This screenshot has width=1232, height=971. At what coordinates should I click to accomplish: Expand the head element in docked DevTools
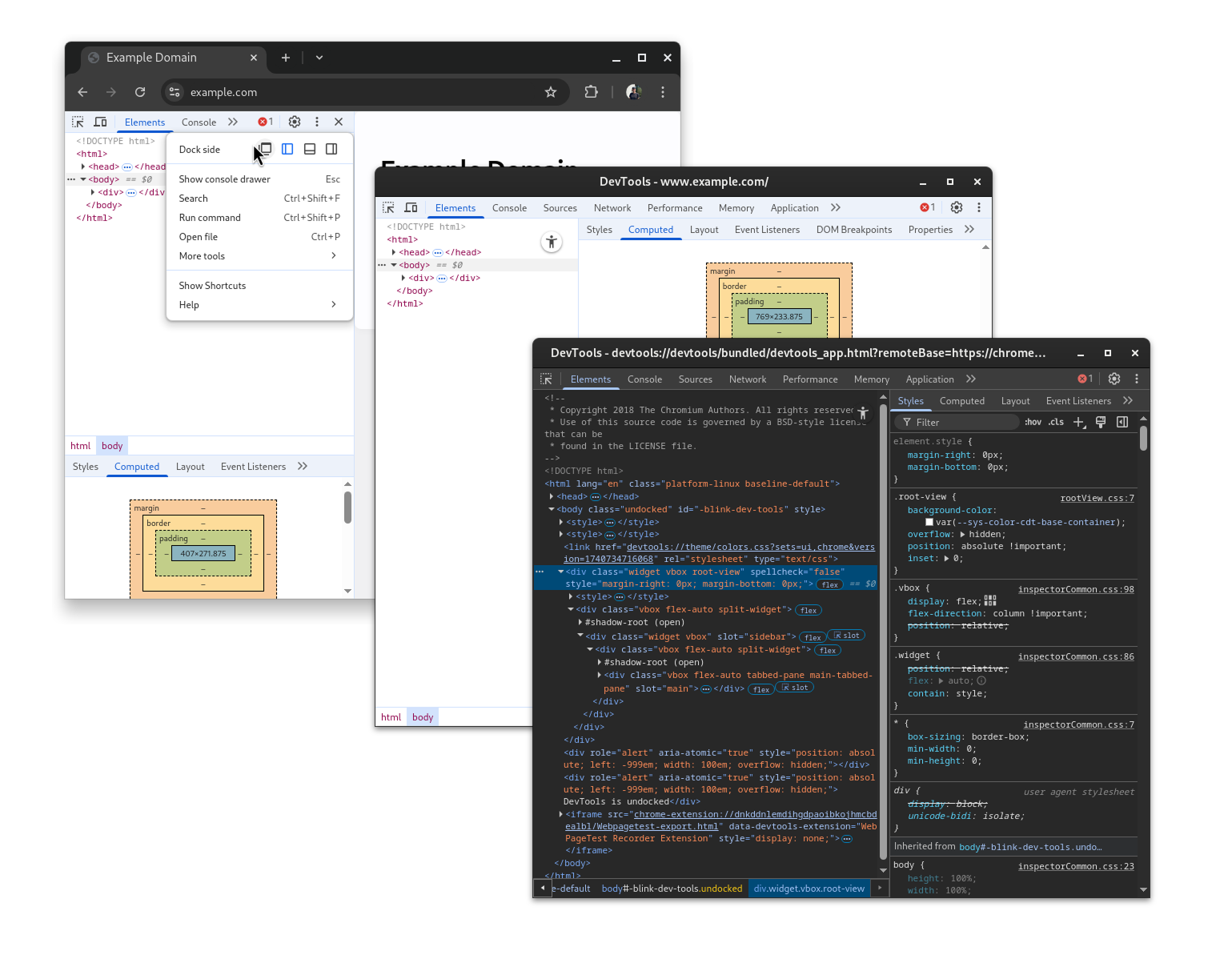(x=83, y=167)
